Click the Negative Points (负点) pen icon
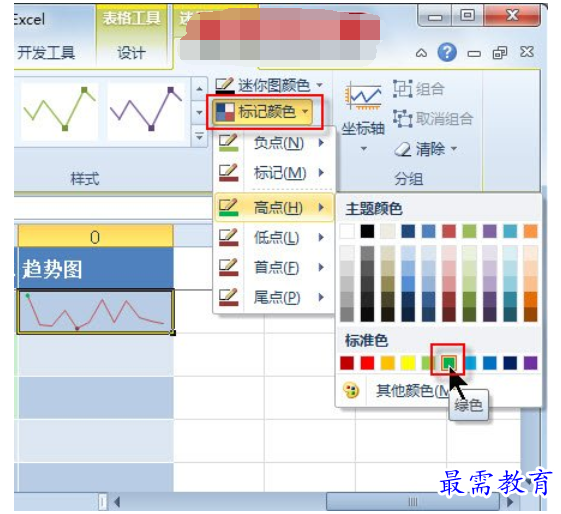561x514 pixels. (229, 142)
